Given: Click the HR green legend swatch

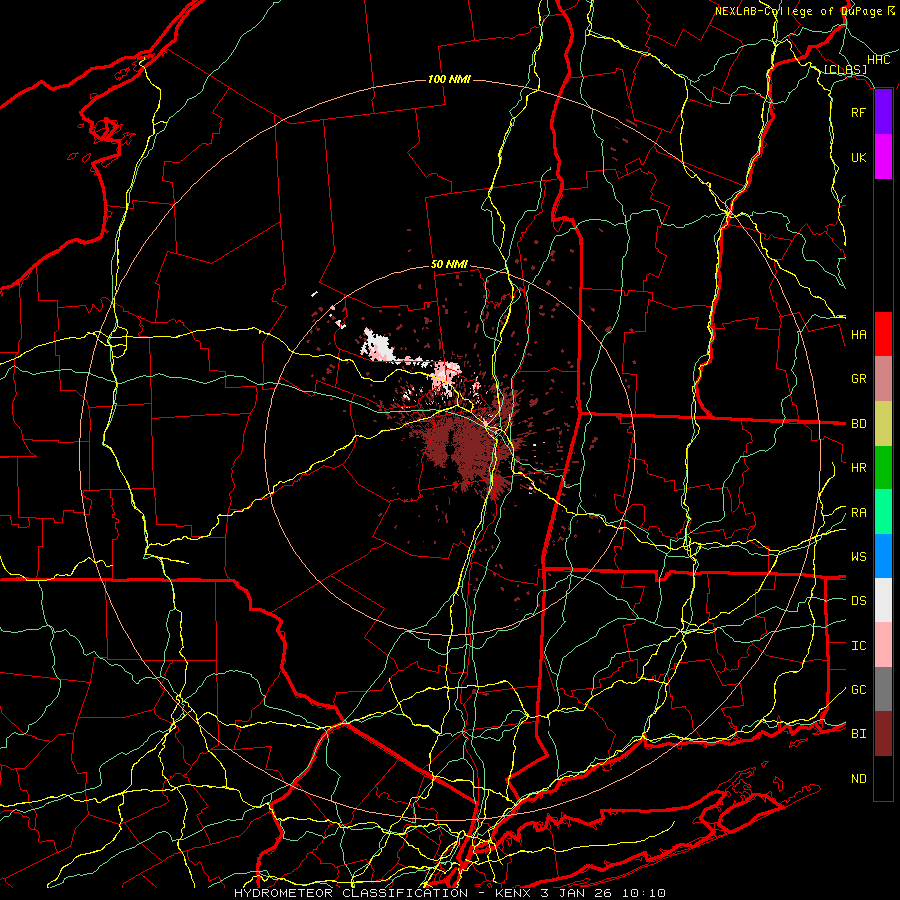Looking at the screenshot, I should pyautogui.click(x=883, y=468).
